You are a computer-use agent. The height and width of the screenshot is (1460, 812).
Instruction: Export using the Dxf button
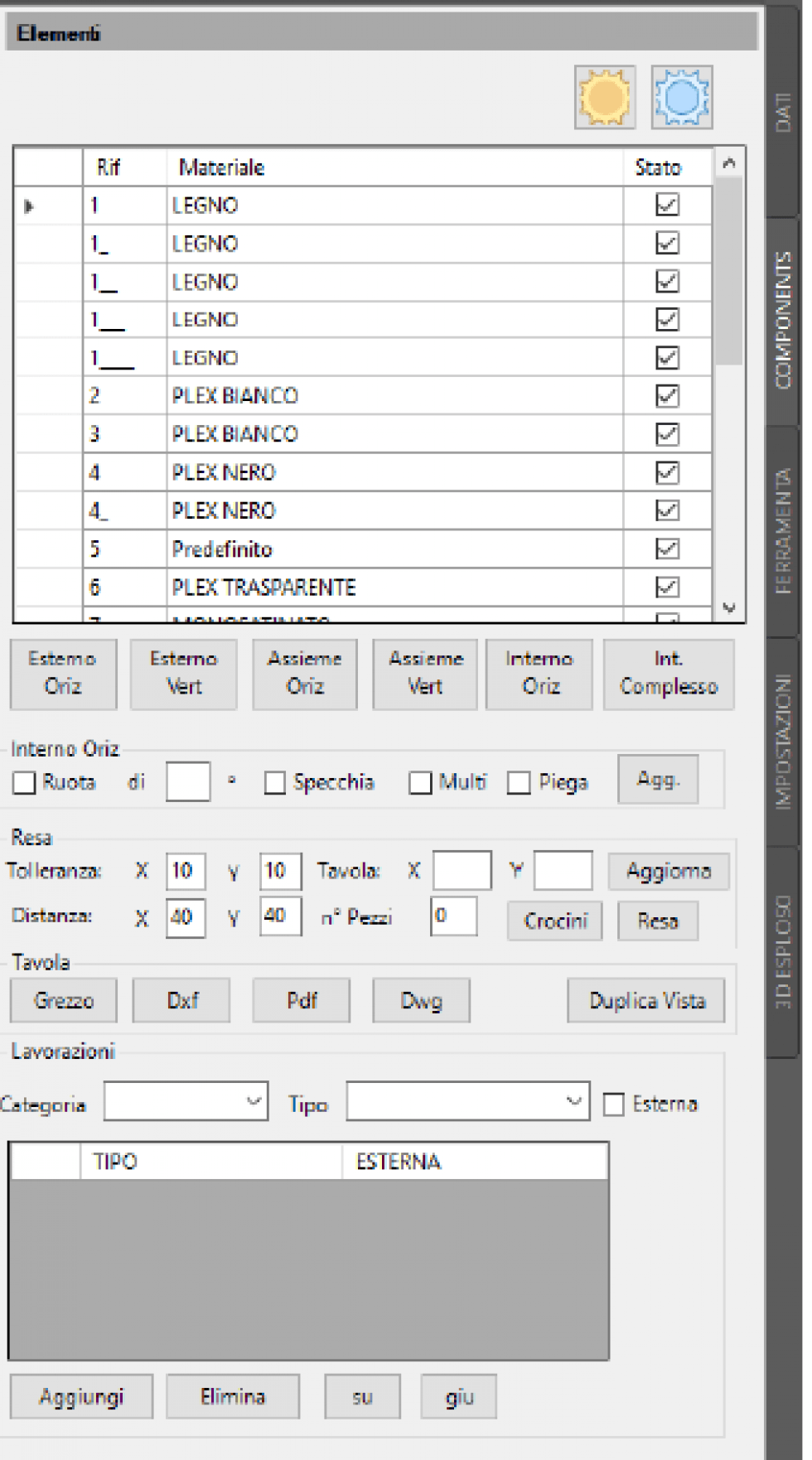coord(181,1000)
